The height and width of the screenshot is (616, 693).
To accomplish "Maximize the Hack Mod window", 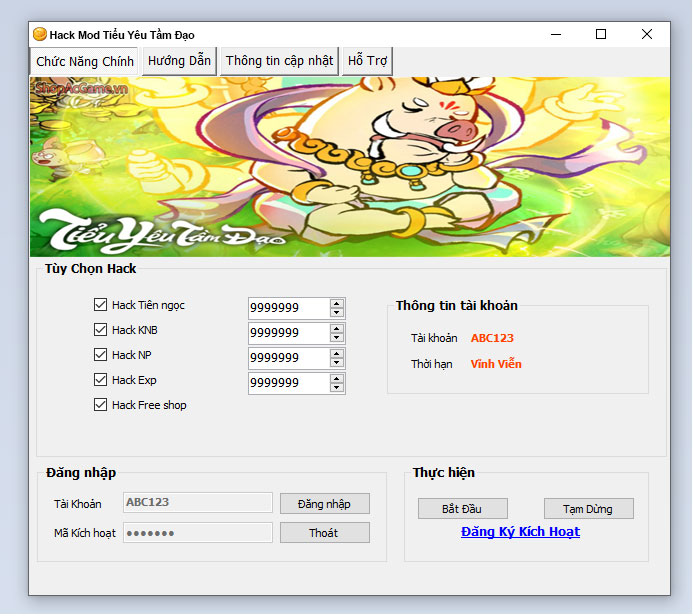I will (601, 34).
